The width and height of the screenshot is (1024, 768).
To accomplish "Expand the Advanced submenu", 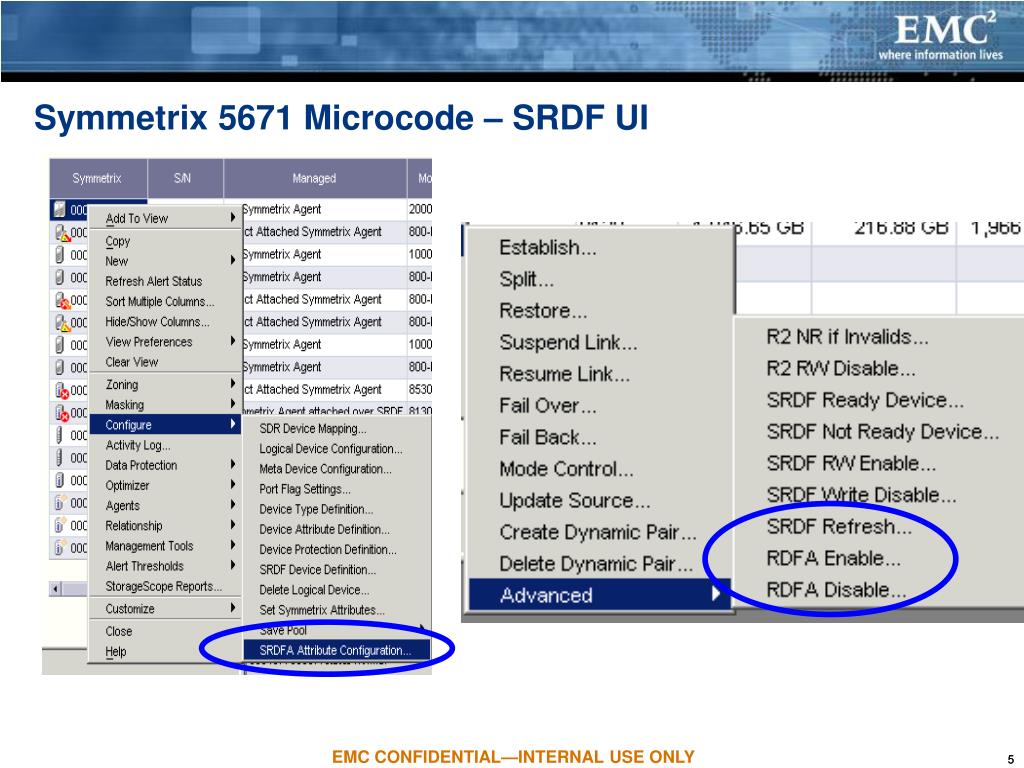I will pyautogui.click(x=600, y=595).
